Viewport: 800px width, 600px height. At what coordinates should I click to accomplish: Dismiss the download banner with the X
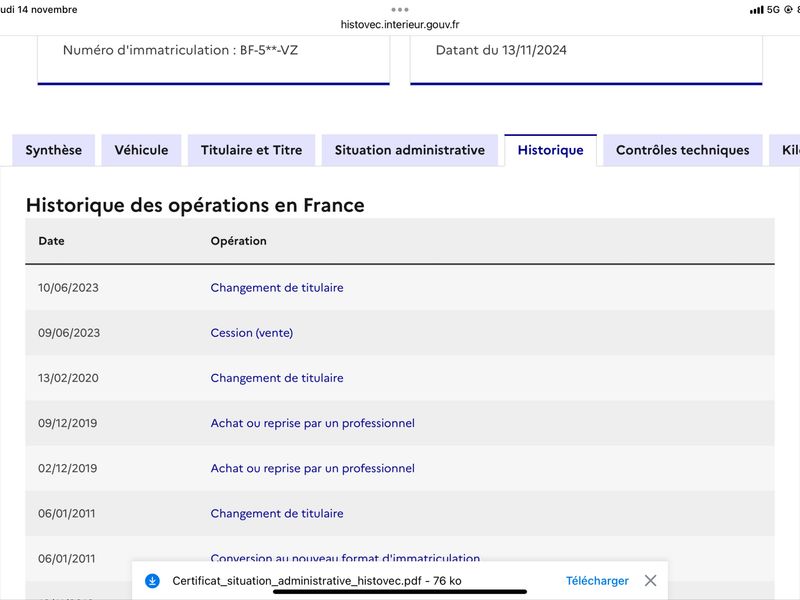click(x=650, y=581)
